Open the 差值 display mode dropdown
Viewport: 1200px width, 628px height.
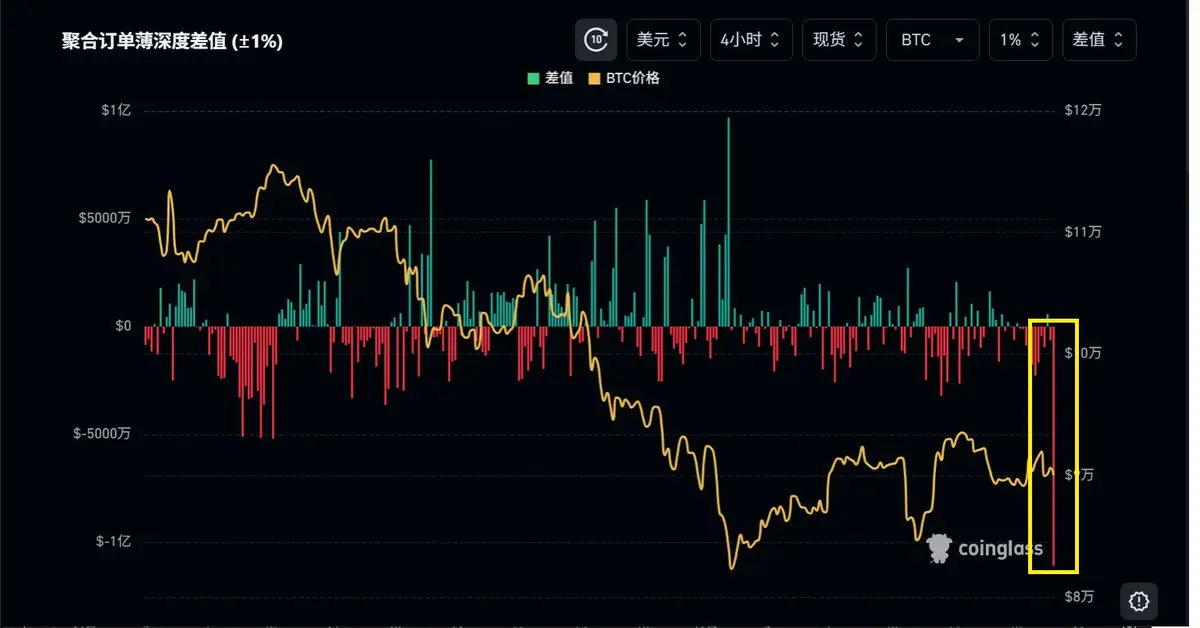1099,40
